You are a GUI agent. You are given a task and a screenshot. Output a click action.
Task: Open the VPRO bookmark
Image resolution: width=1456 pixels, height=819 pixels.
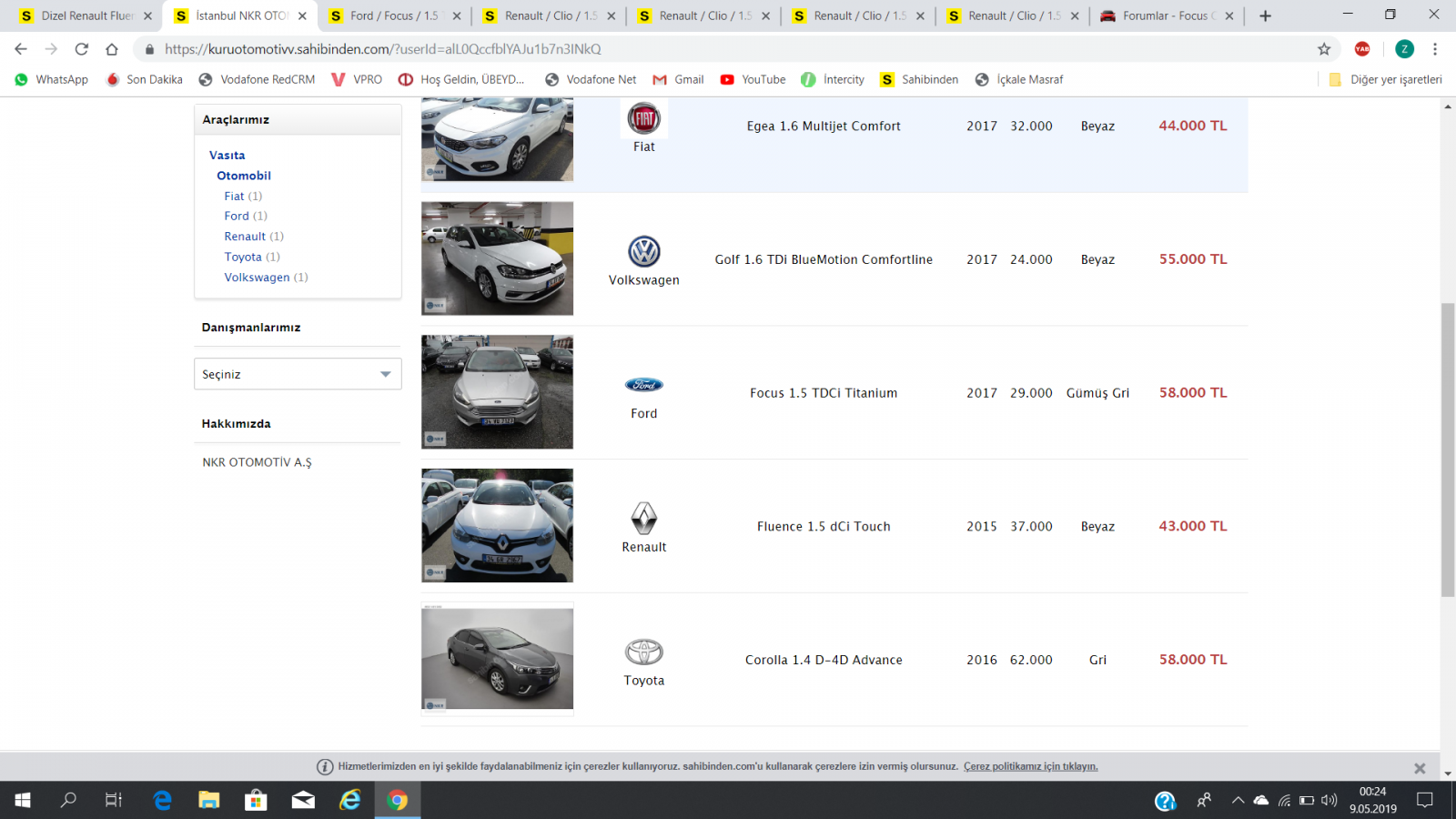point(357,79)
